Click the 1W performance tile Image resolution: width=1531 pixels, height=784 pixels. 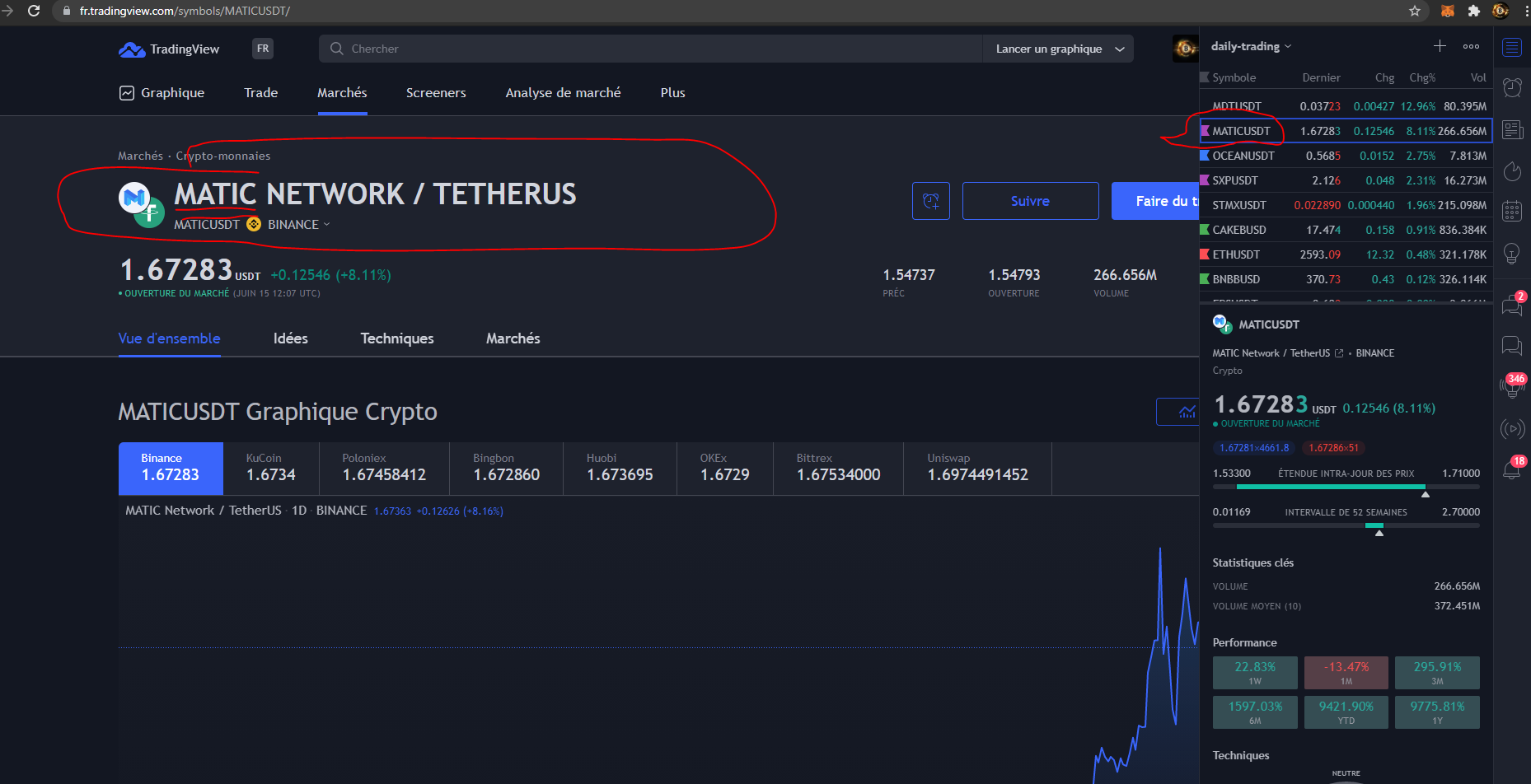1255,673
